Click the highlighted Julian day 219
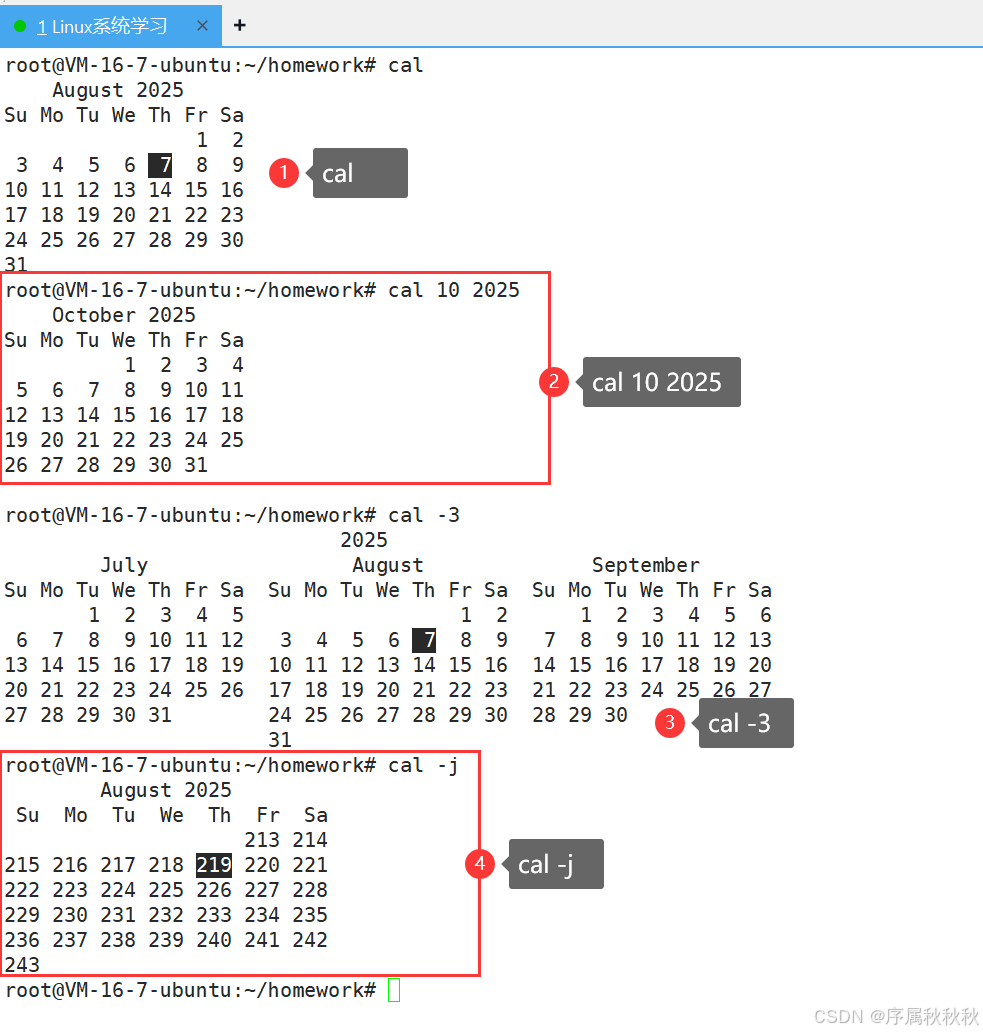 click(x=214, y=865)
